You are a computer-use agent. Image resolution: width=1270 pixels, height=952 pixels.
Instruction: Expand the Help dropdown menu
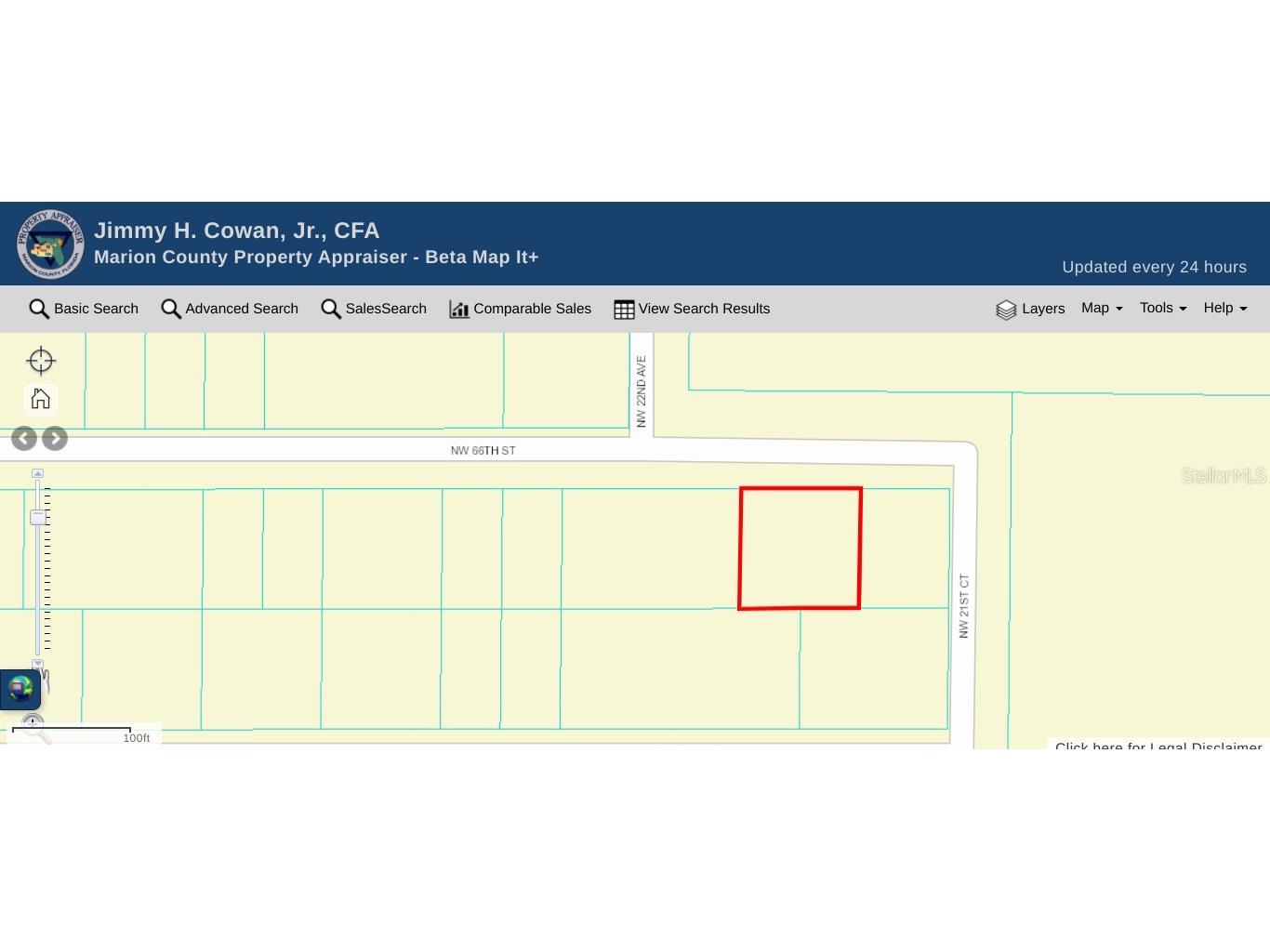coord(1224,309)
